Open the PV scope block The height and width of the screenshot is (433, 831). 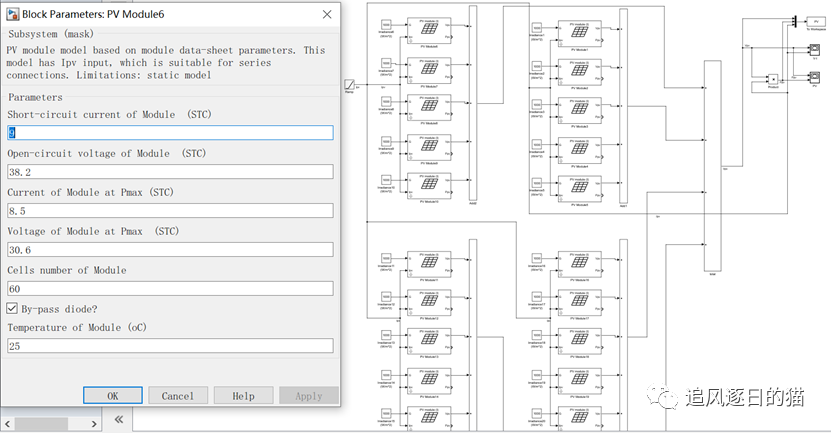(x=815, y=77)
